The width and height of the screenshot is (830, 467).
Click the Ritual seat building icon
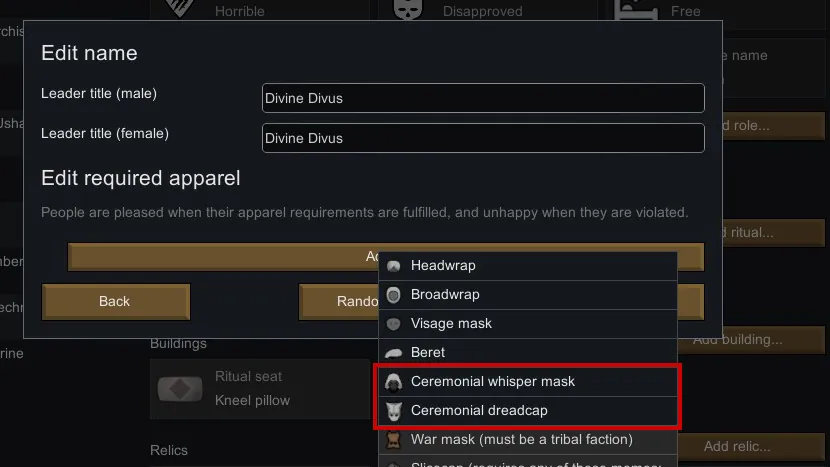[x=179, y=389]
